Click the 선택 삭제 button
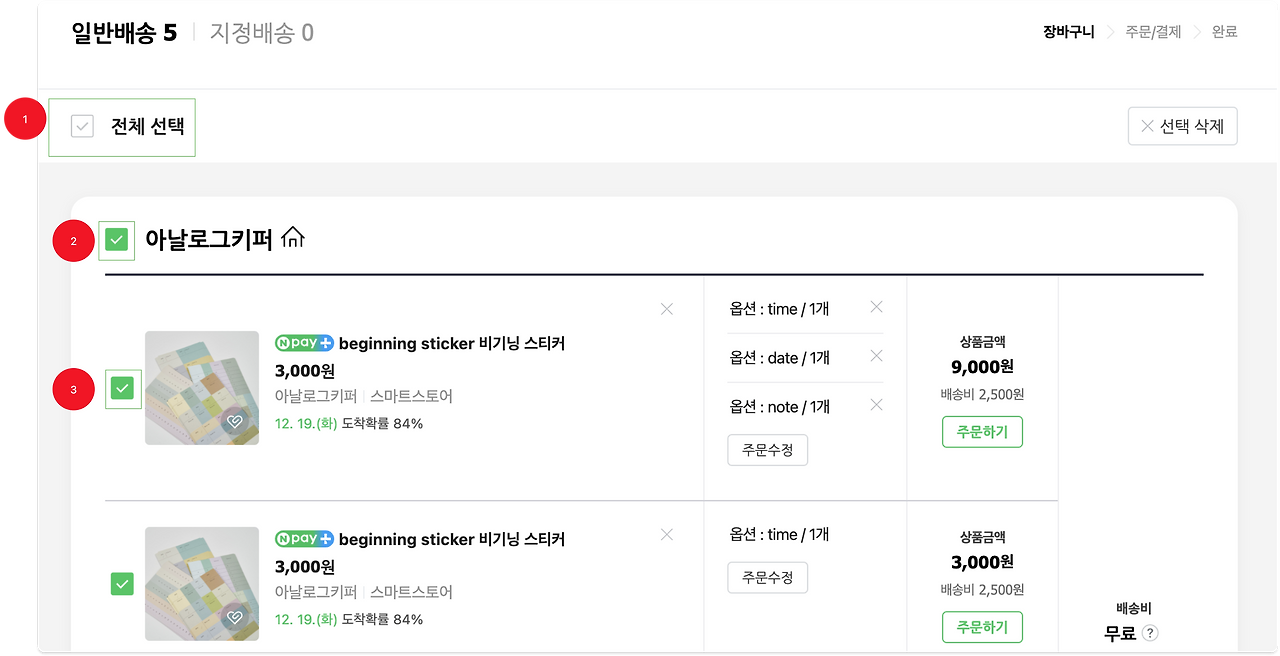 pyautogui.click(x=1182, y=127)
